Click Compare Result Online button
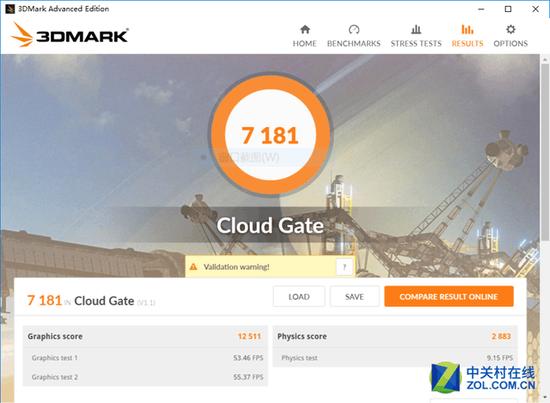 tap(449, 297)
